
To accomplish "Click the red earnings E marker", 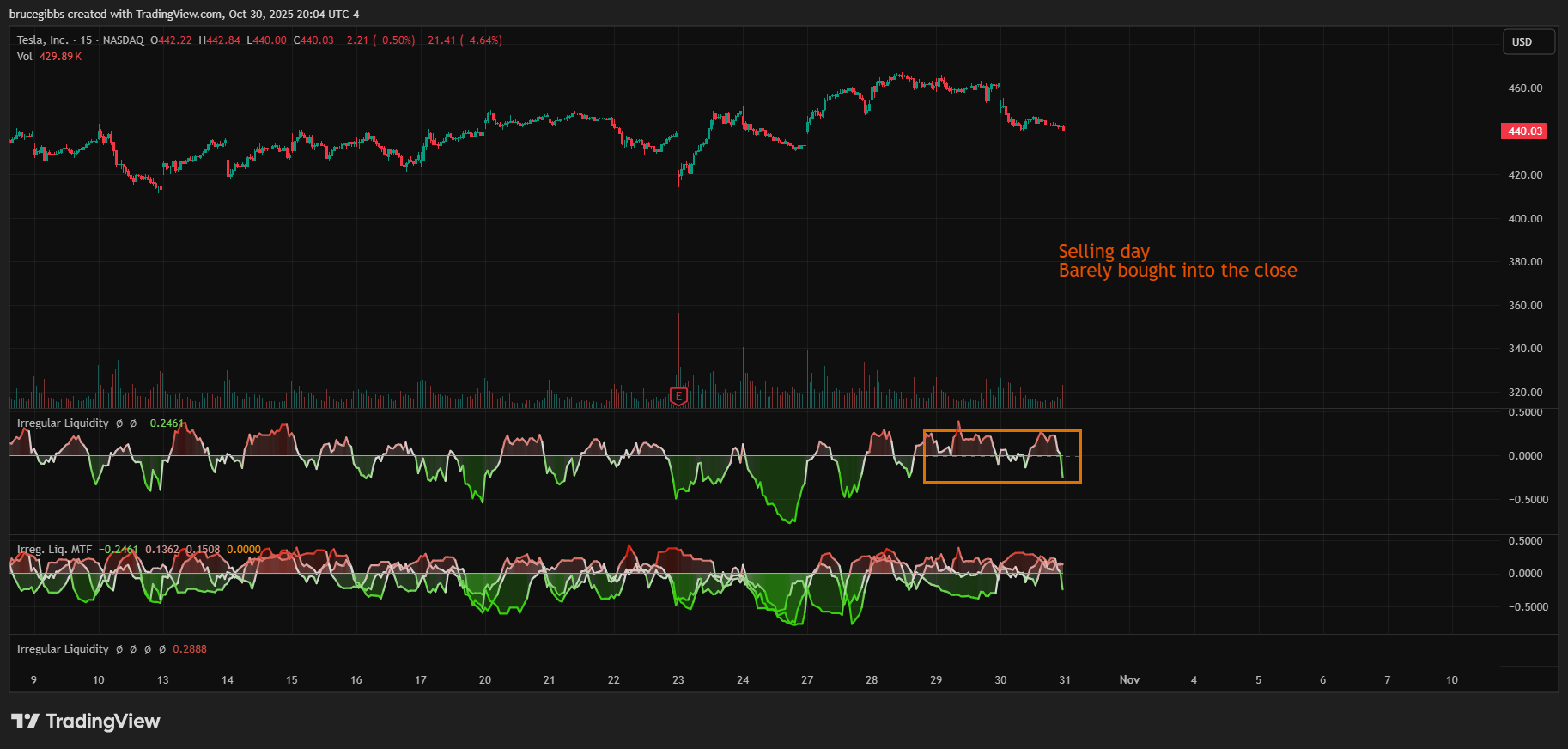I will (x=678, y=396).
